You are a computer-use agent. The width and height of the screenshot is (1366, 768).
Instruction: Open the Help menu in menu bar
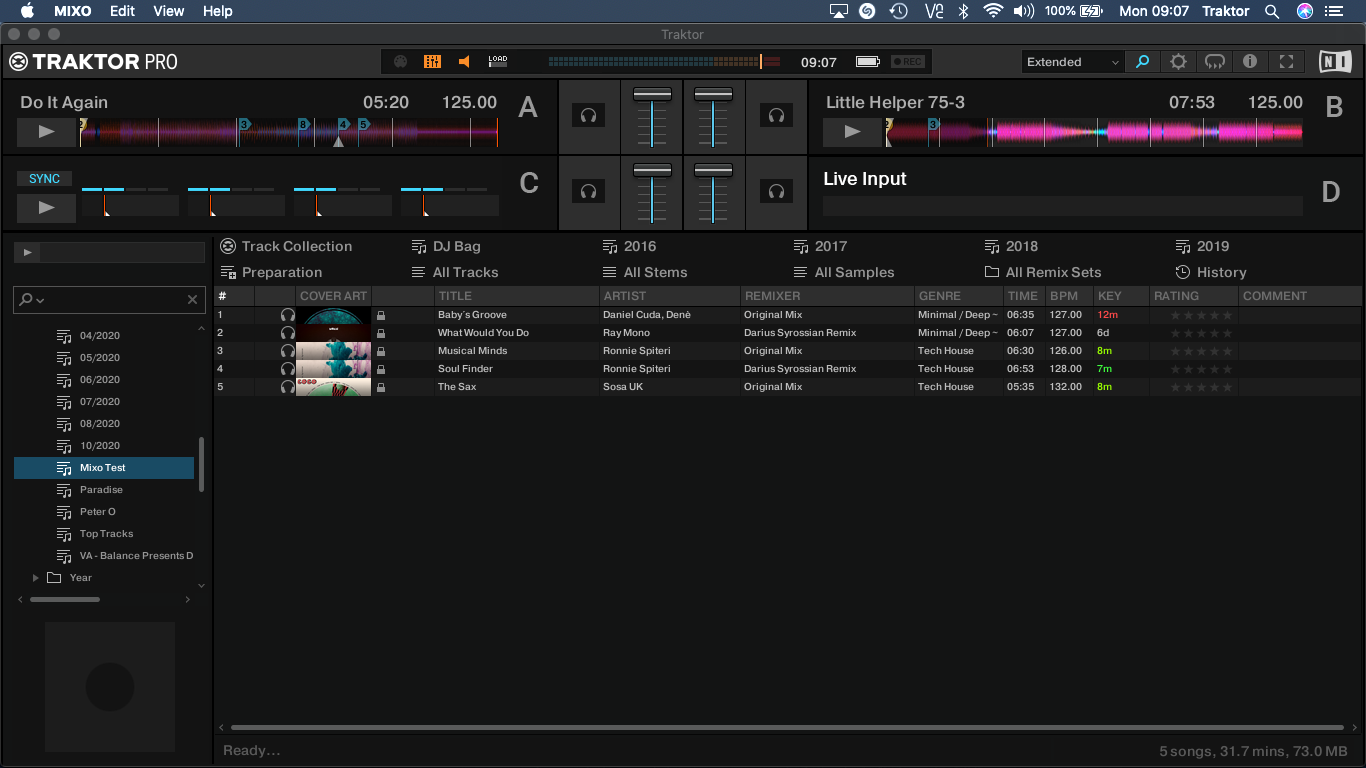(x=217, y=11)
